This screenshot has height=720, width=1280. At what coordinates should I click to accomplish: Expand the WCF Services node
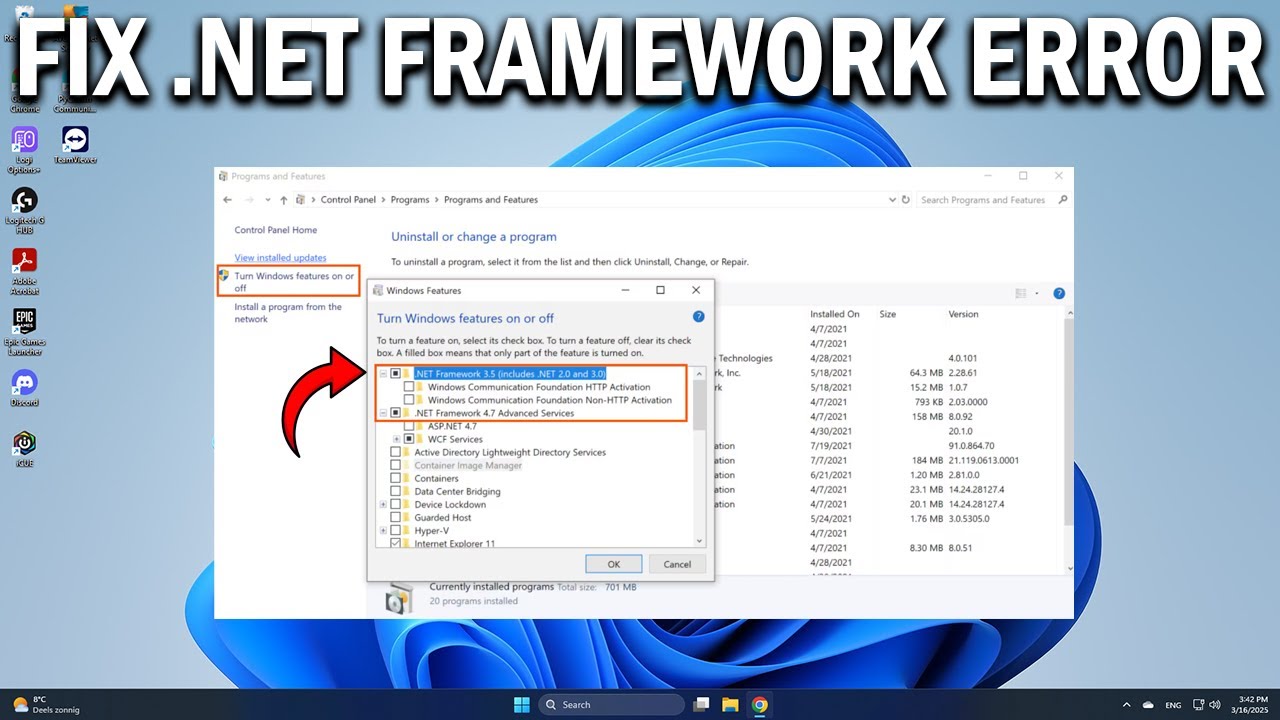click(397, 439)
